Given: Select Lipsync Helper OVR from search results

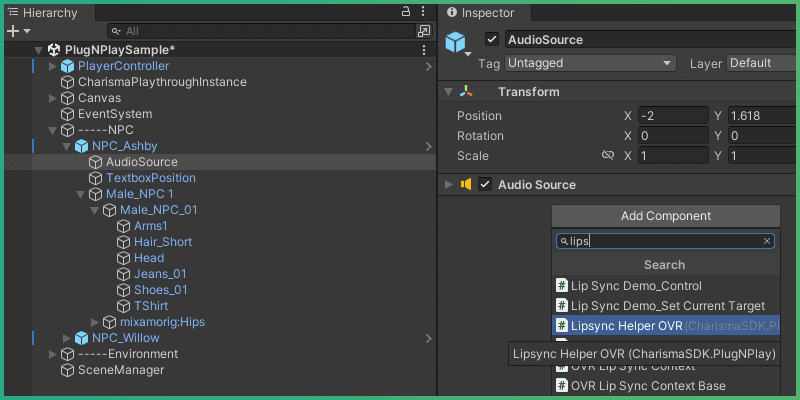Looking at the screenshot, I should tap(626, 326).
